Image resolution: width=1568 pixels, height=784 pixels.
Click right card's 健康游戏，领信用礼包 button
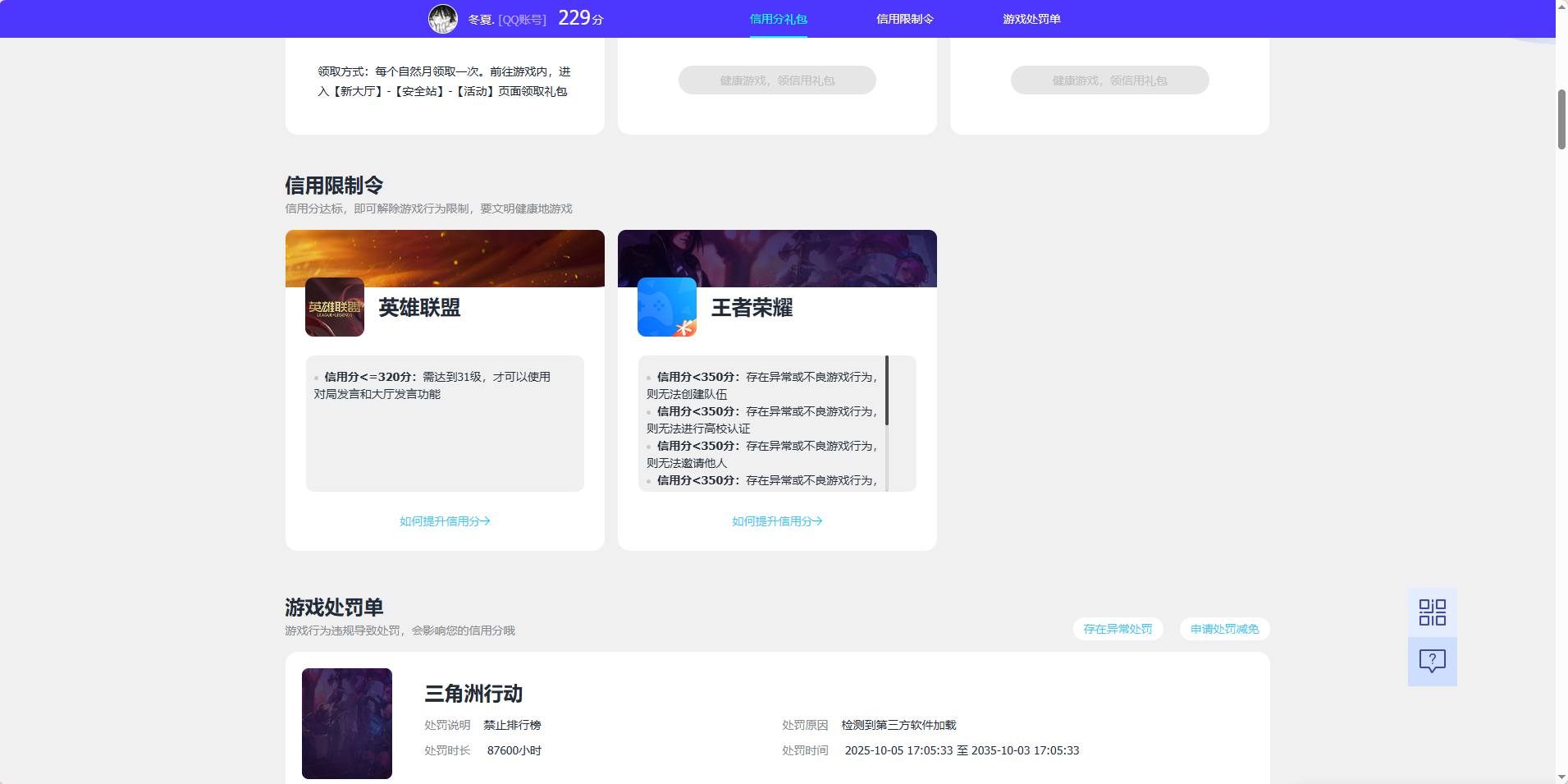tap(1109, 80)
